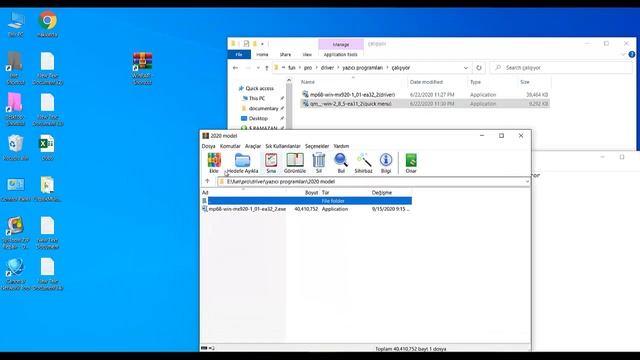Click the Bilgi (Info) toolbar icon
640x360 pixels.
pyautogui.click(x=386, y=163)
